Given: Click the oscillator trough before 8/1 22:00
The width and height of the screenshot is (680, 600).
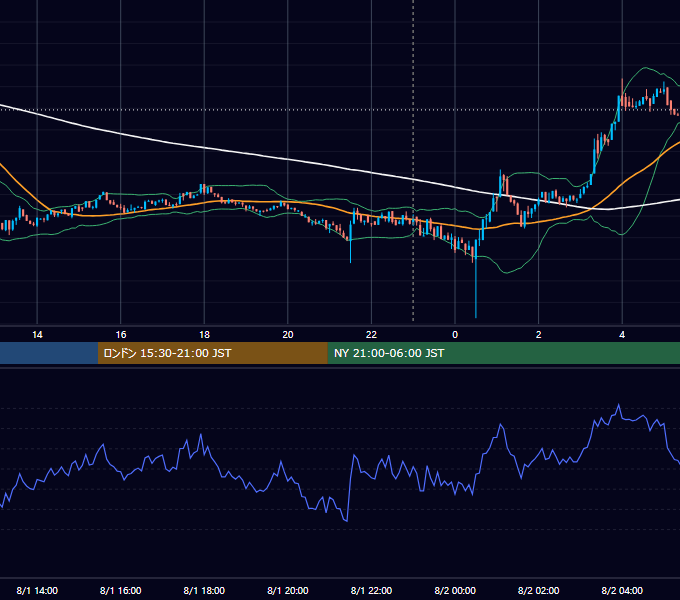Looking at the screenshot, I should coord(347,520).
